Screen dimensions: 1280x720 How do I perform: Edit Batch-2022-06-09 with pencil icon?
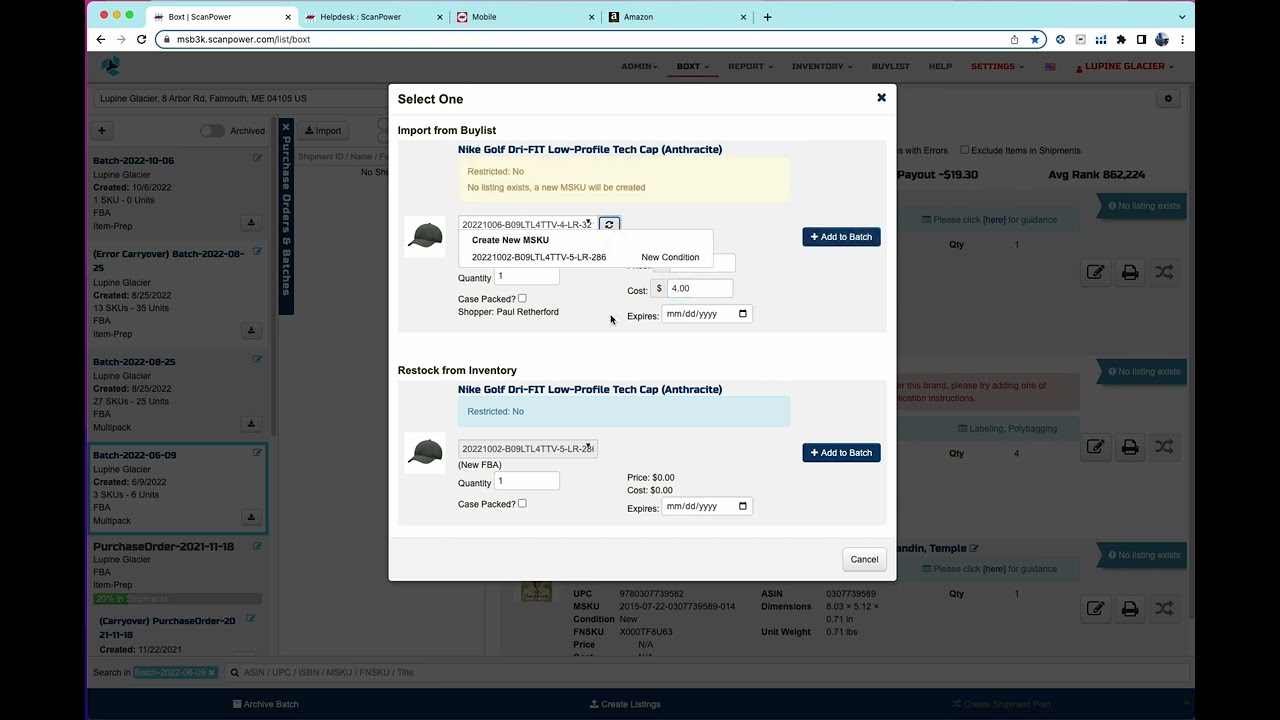point(257,453)
